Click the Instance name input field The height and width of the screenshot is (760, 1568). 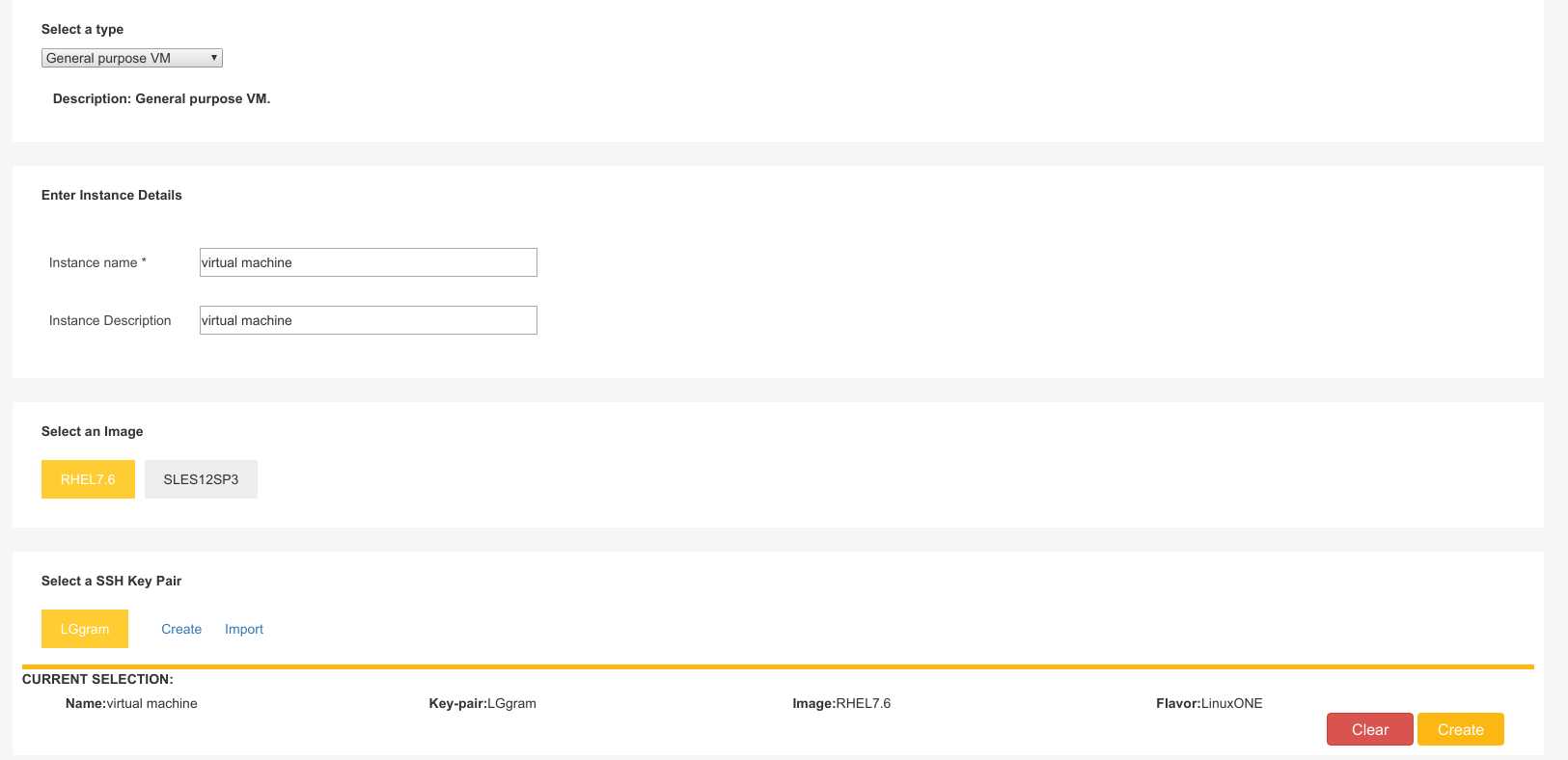tap(368, 262)
